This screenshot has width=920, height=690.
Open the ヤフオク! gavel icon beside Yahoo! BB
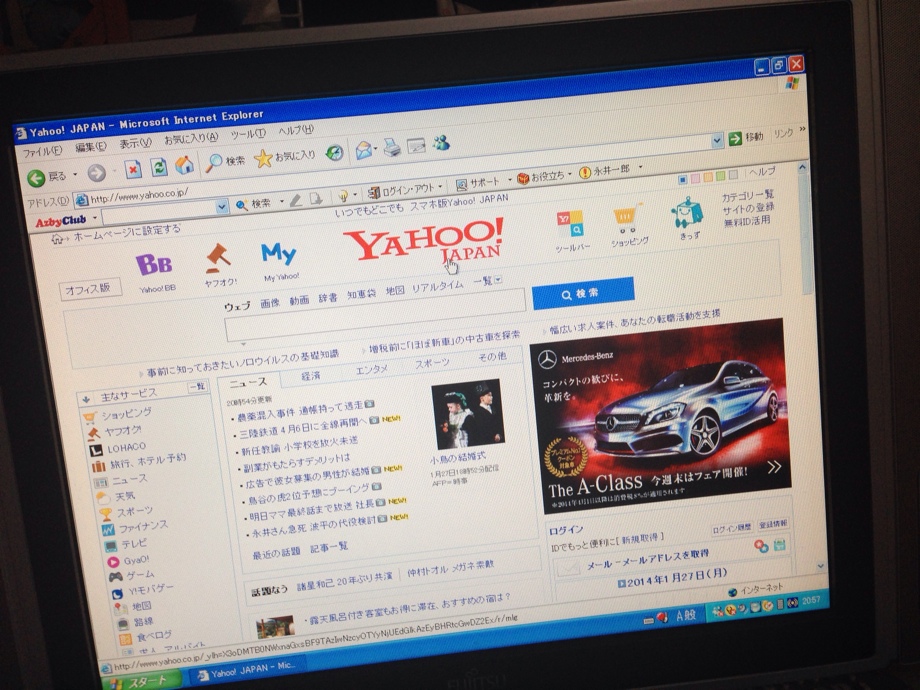click(218, 259)
